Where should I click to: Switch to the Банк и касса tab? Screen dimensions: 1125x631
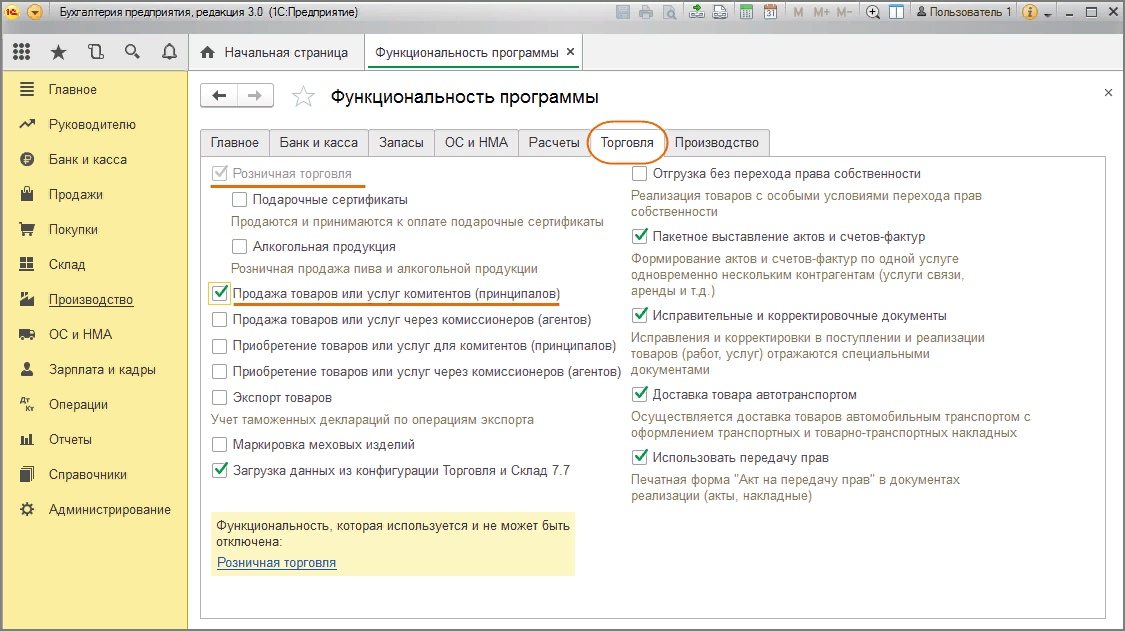point(319,142)
